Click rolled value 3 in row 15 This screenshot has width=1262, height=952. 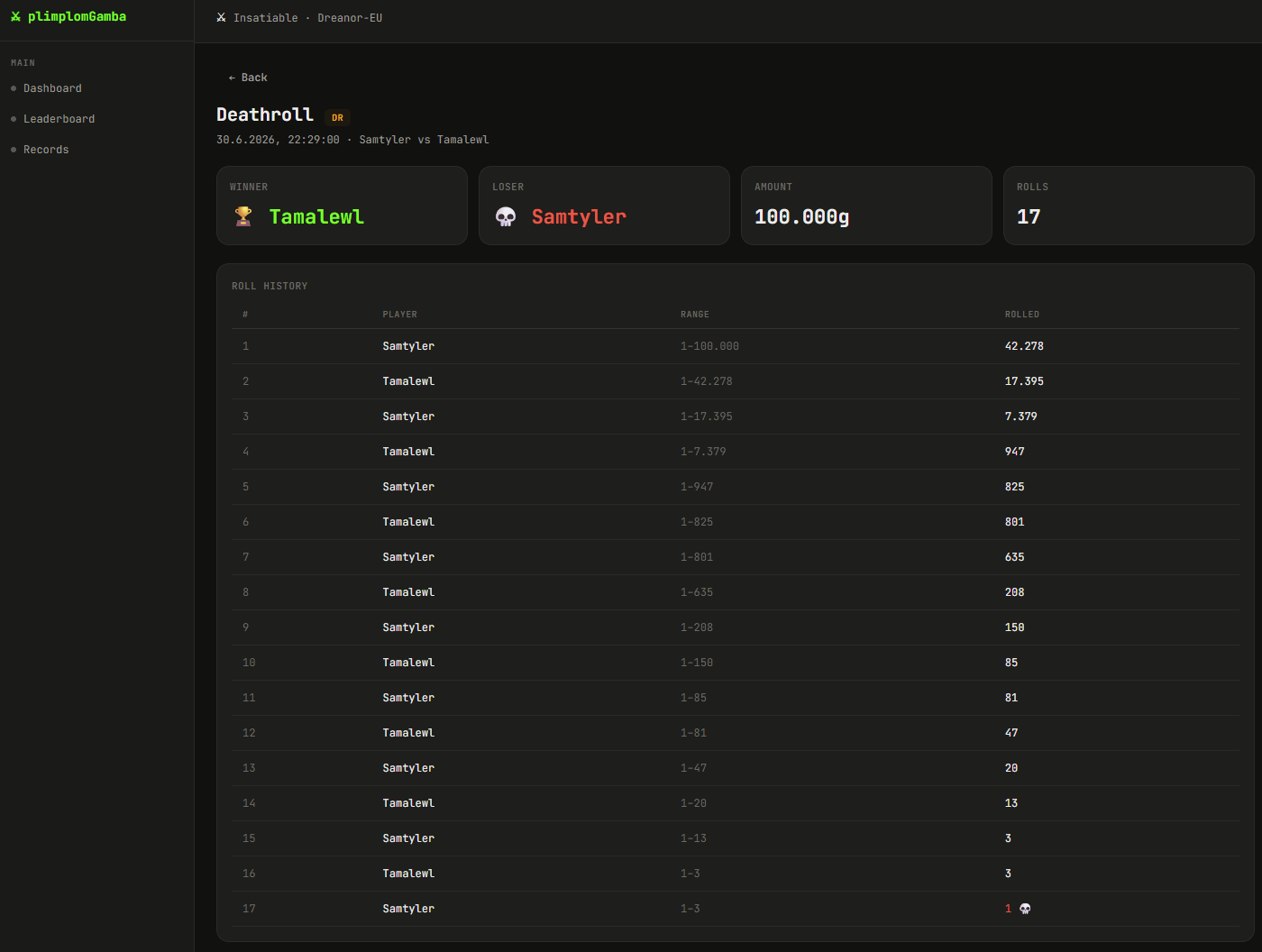pos(1008,838)
